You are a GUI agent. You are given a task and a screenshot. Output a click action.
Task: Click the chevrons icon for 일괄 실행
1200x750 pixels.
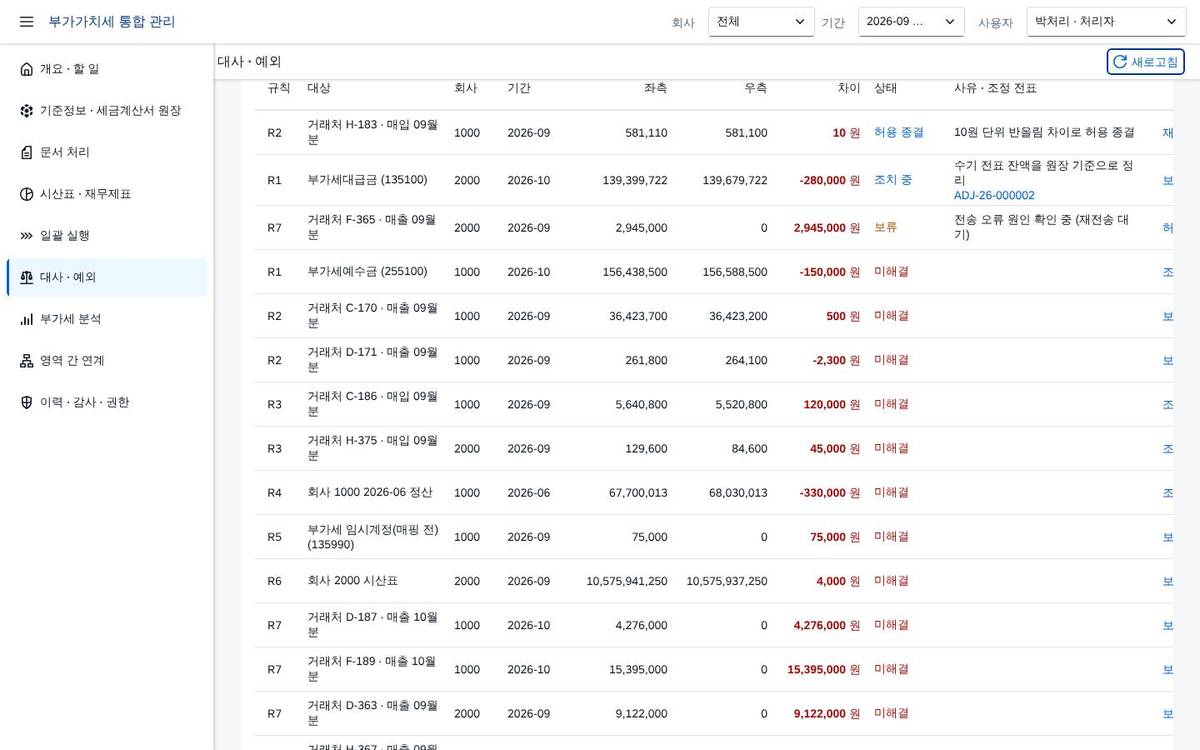pos(26,236)
